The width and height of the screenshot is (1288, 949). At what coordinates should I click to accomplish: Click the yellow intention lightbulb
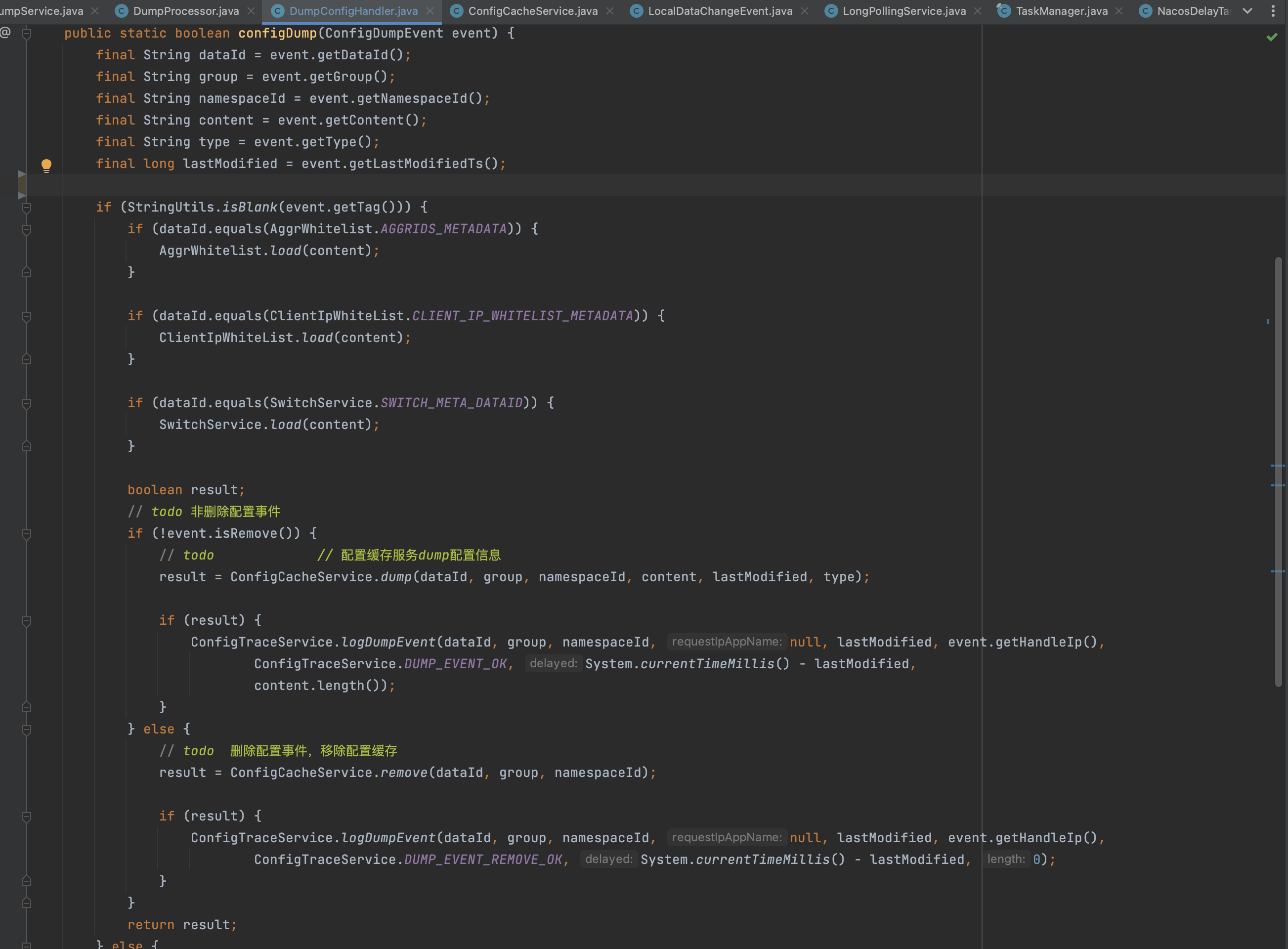coord(46,166)
